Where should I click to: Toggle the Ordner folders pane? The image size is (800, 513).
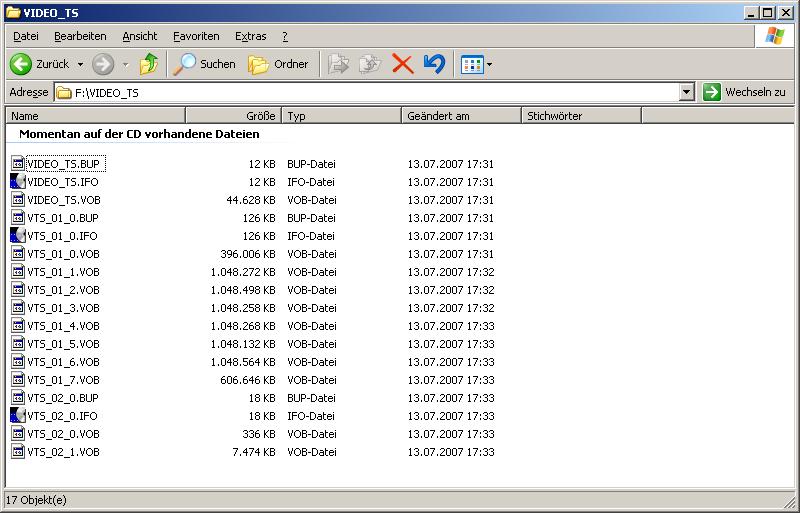278,64
